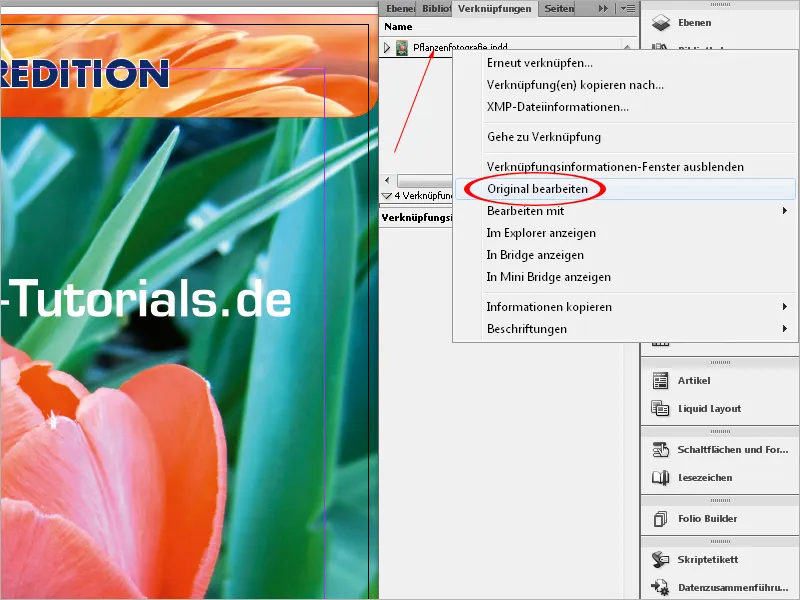Switch to the Bibliothek tab

point(436,9)
